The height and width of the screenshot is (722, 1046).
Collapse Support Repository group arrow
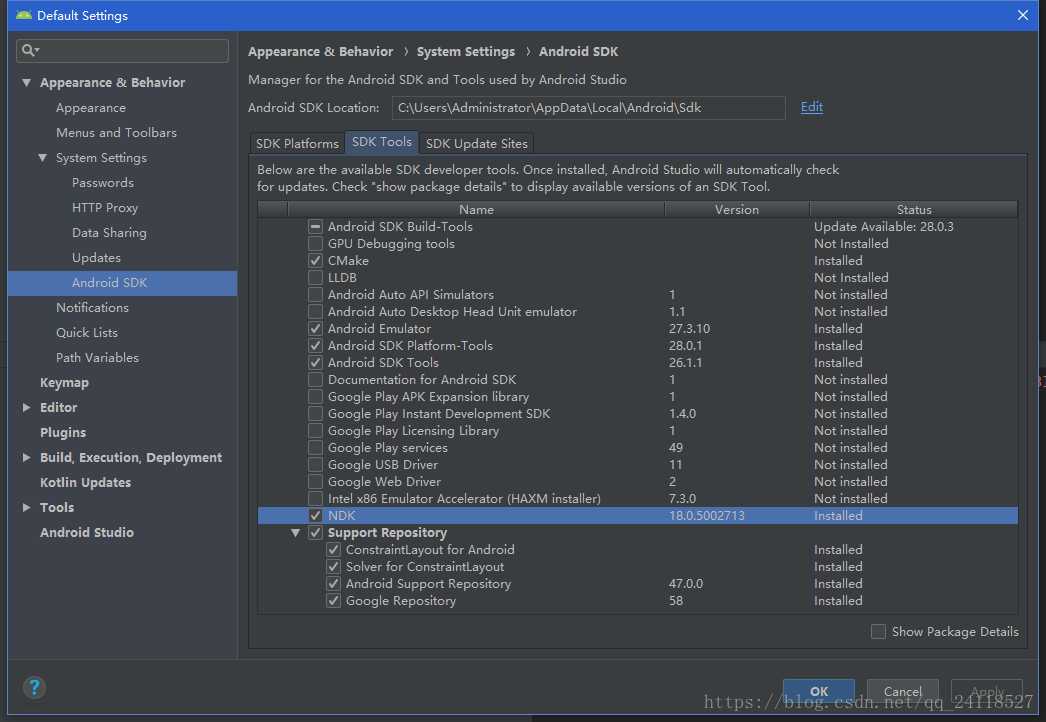(x=296, y=533)
